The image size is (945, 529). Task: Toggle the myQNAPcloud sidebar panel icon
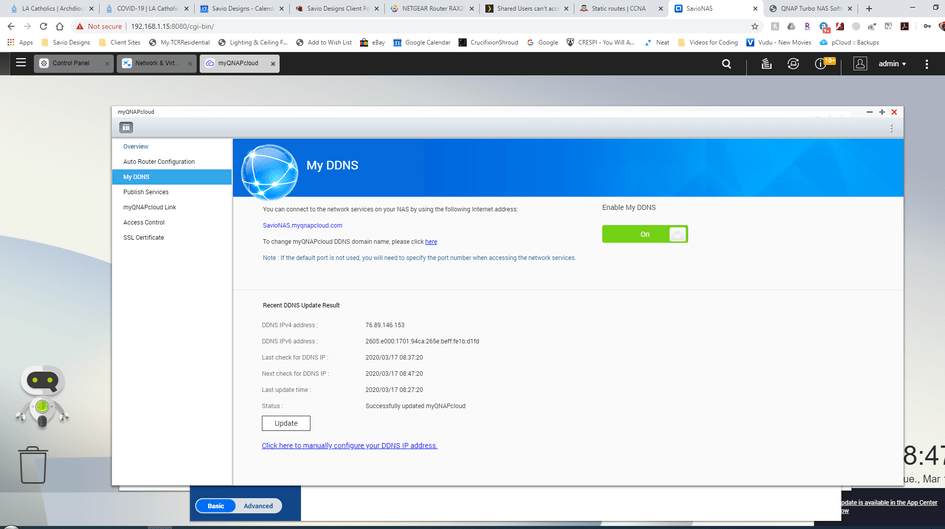(126, 127)
